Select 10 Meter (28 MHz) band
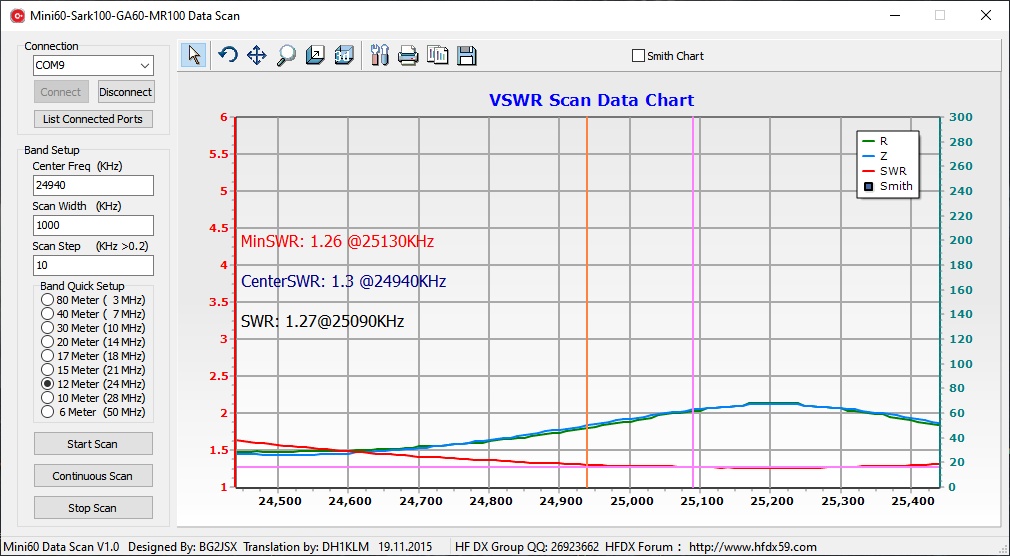1010x556 pixels. click(x=47, y=398)
